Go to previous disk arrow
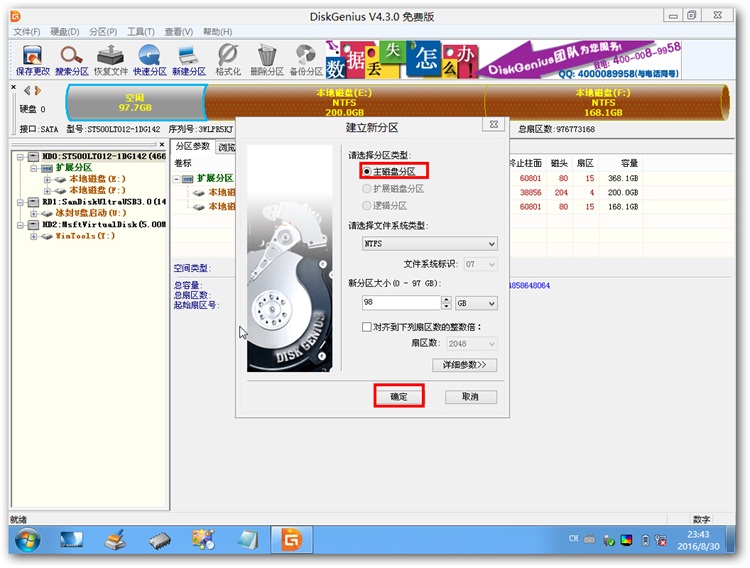750x568 pixels. [27, 90]
